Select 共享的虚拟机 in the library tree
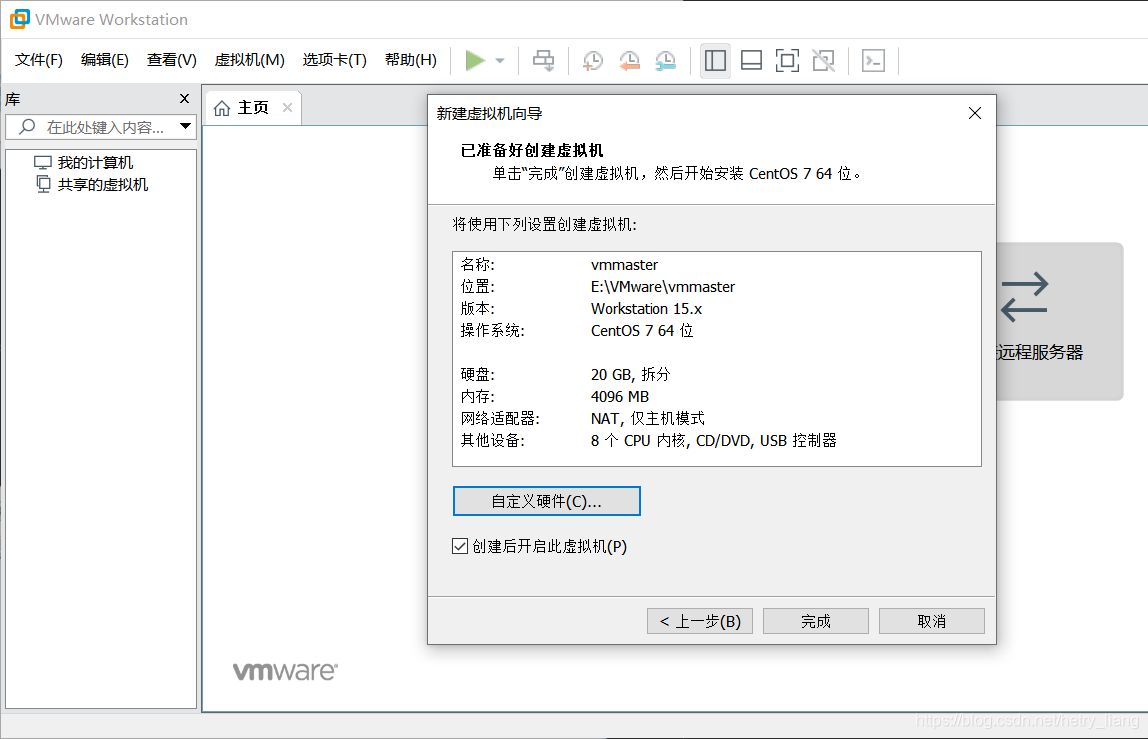The height and width of the screenshot is (739, 1148). coord(102,185)
